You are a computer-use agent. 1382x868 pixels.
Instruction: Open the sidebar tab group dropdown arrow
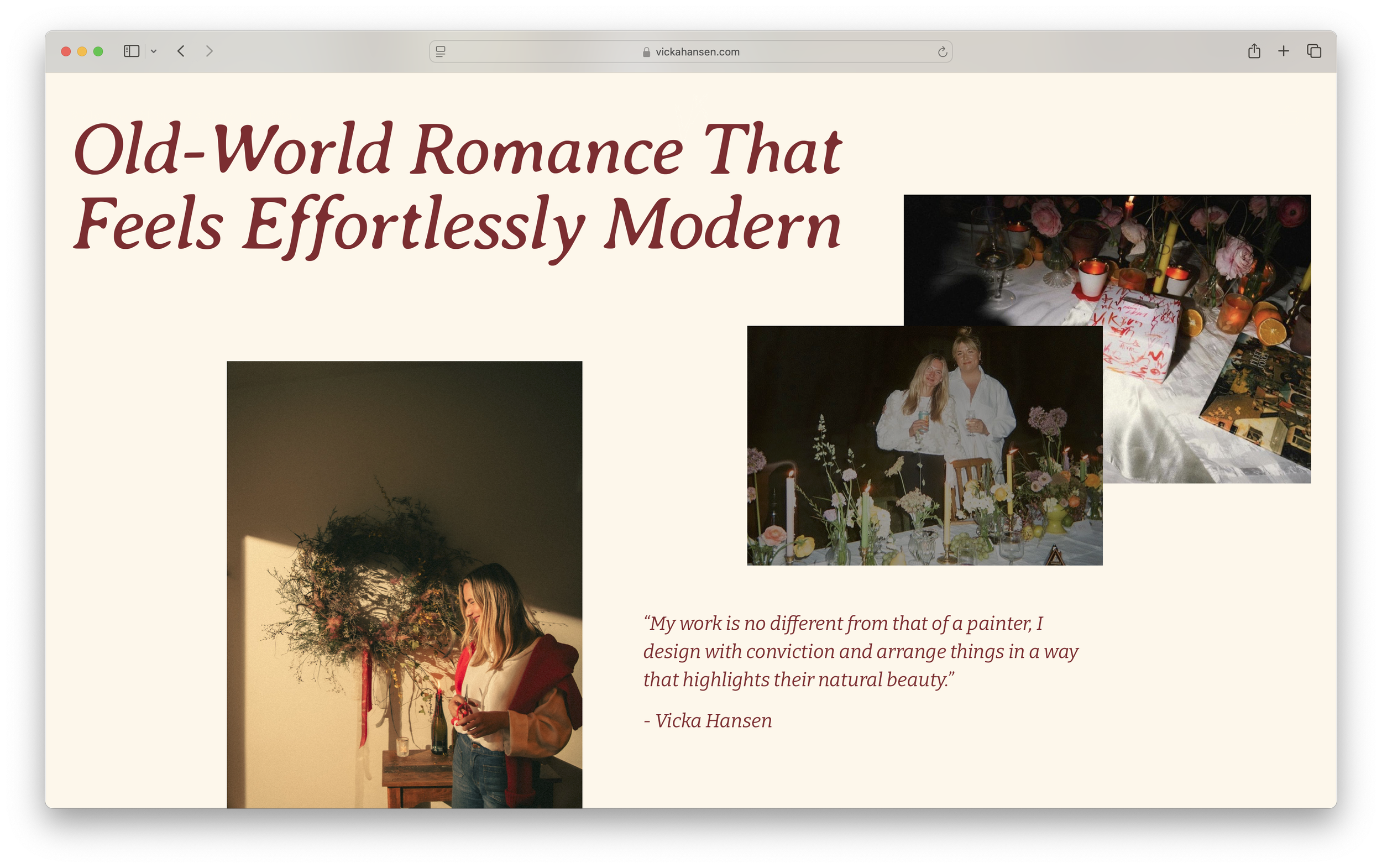coord(154,51)
